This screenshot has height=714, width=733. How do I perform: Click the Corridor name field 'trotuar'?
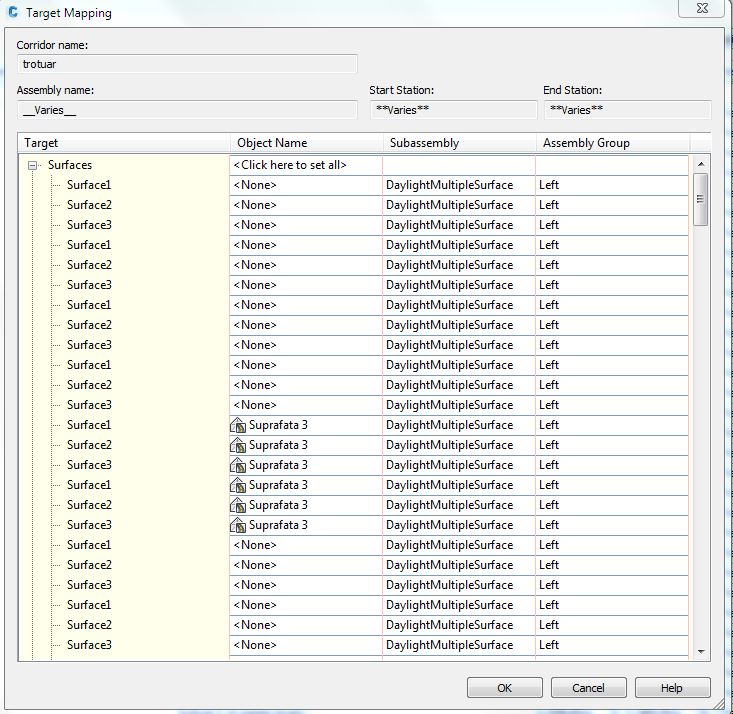point(187,64)
